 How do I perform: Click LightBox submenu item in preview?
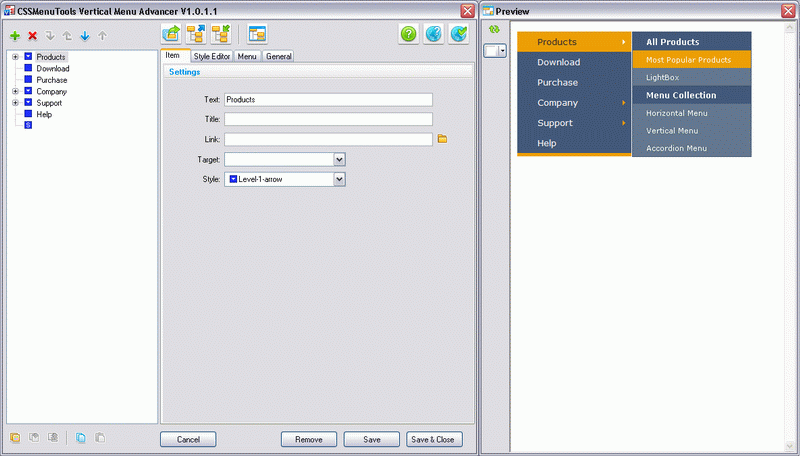(x=692, y=77)
